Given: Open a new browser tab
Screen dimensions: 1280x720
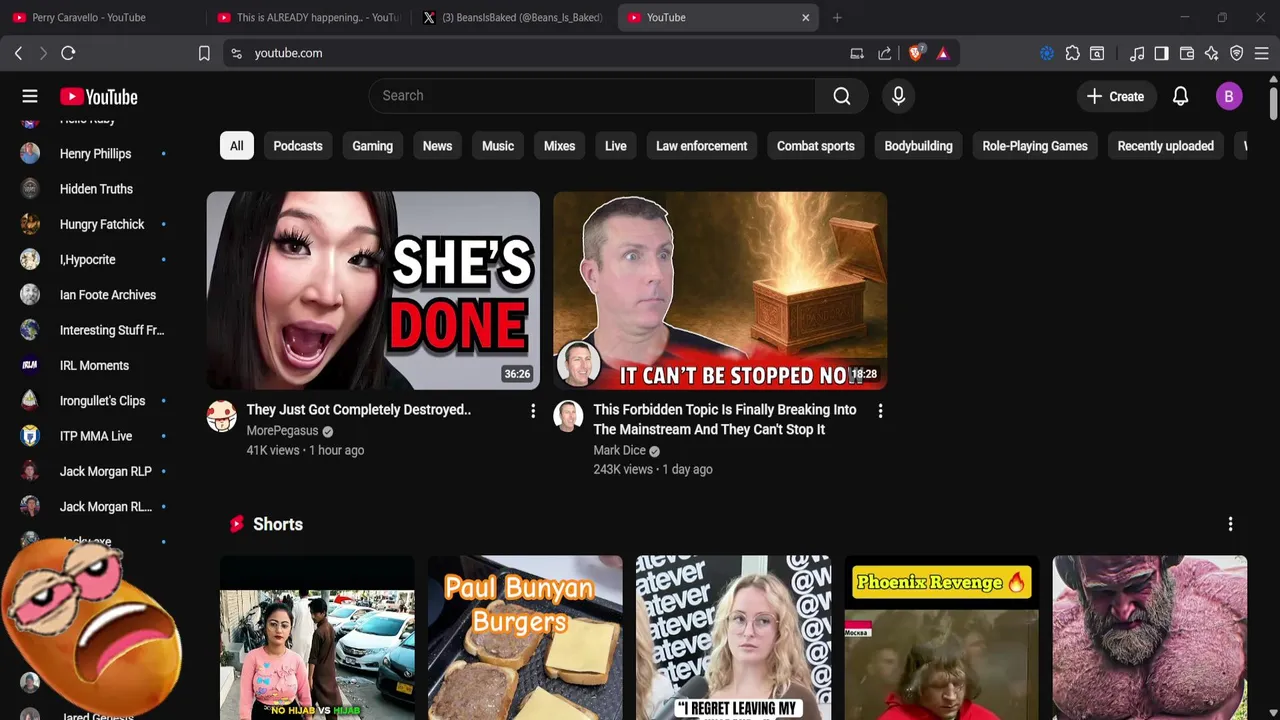Looking at the screenshot, I should (837, 17).
